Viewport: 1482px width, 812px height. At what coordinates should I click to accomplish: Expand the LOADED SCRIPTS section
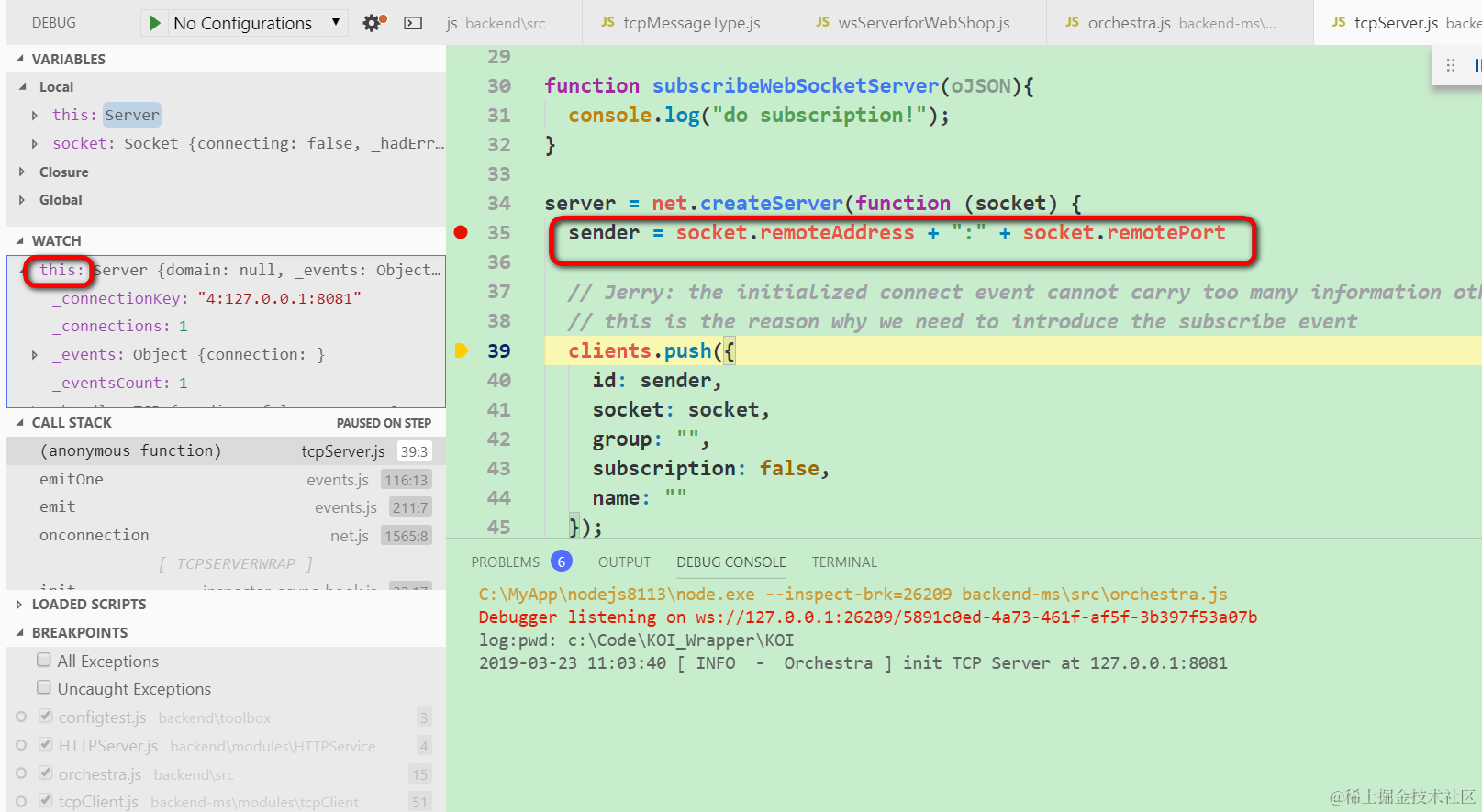point(19,604)
